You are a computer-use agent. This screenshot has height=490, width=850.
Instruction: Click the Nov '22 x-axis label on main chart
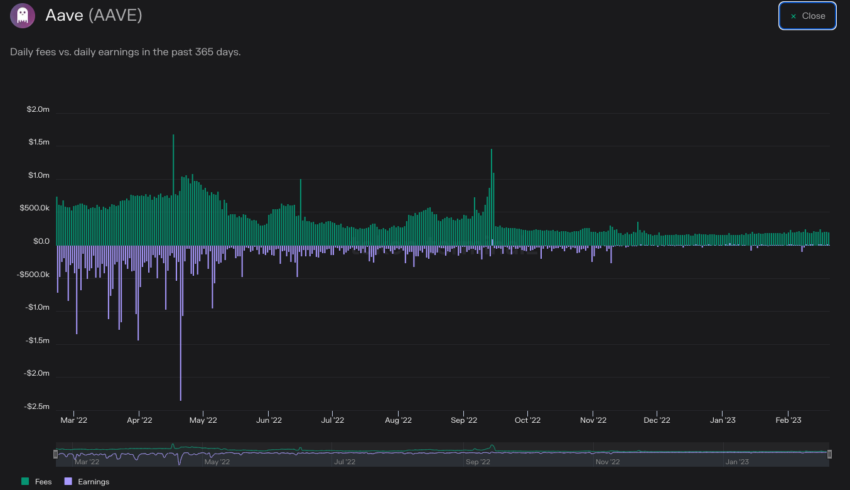pos(593,420)
